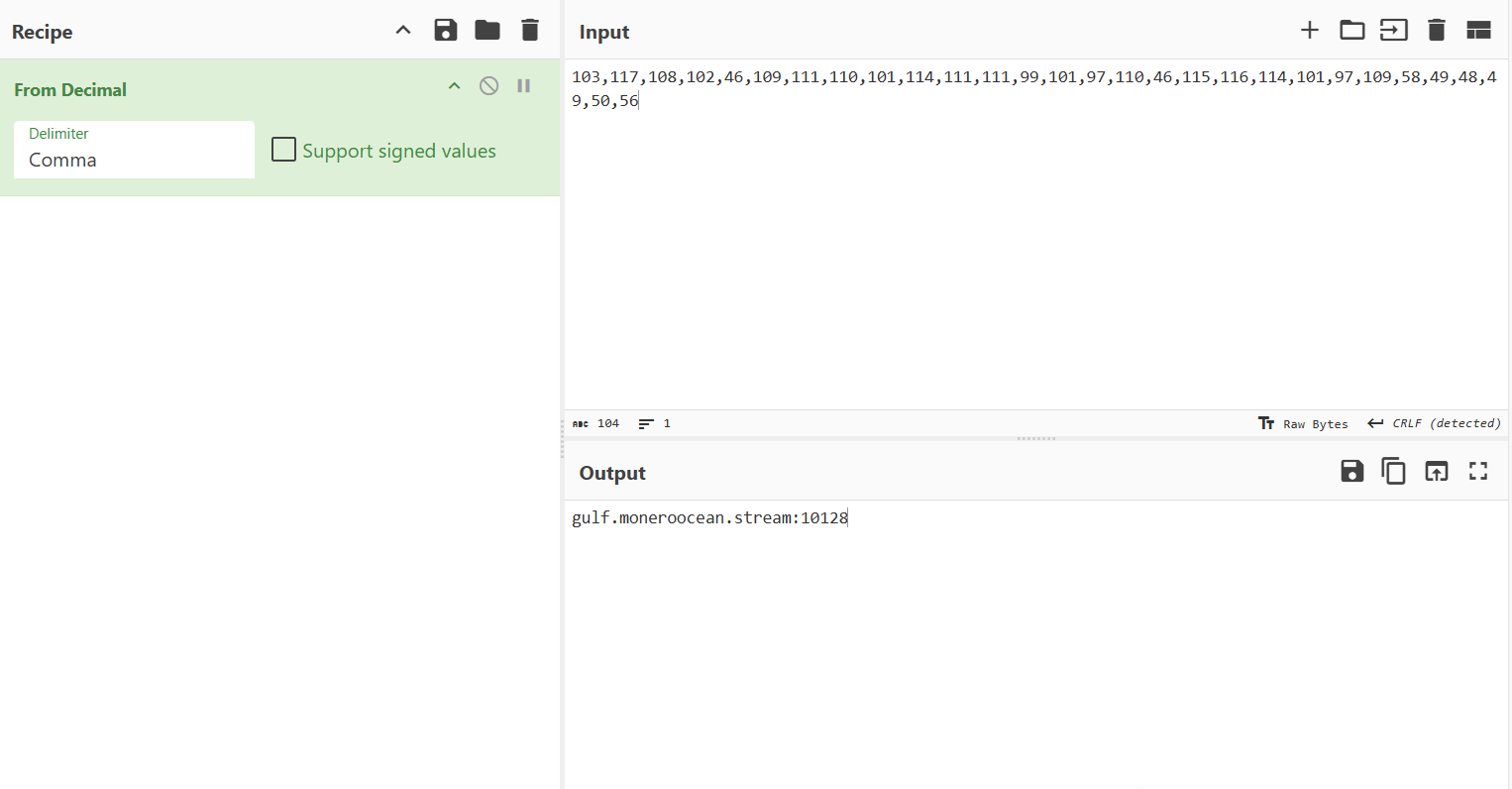
Task: Grab the recipe-input vertical divider handle
Action: (562, 437)
